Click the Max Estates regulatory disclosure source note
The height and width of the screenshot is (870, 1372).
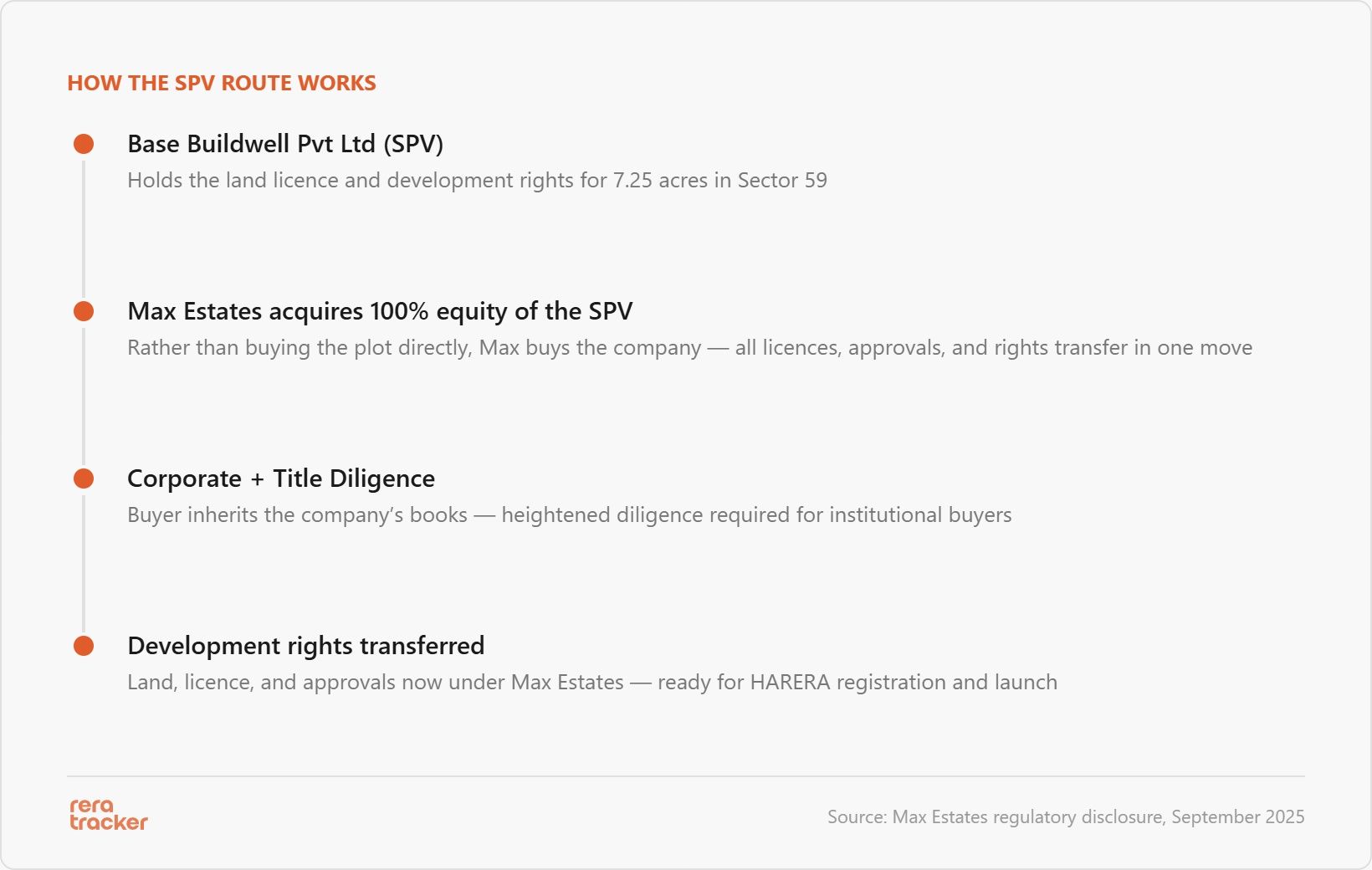tap(1066, 816)
